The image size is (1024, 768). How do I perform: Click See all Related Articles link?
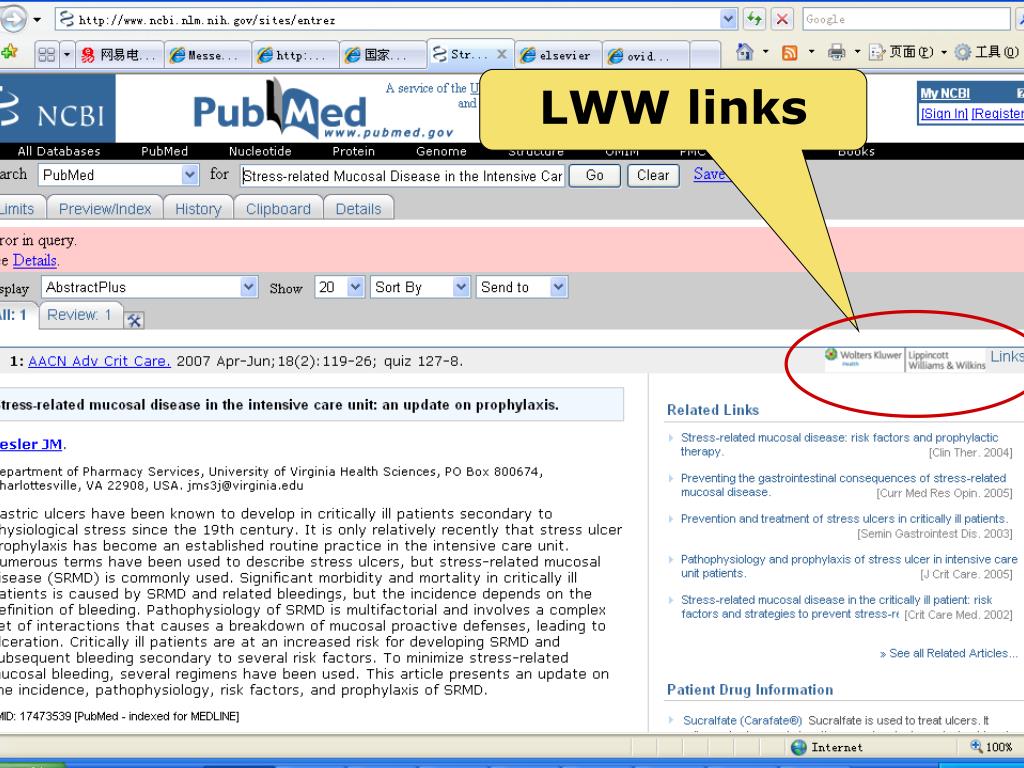pos(948,653)
